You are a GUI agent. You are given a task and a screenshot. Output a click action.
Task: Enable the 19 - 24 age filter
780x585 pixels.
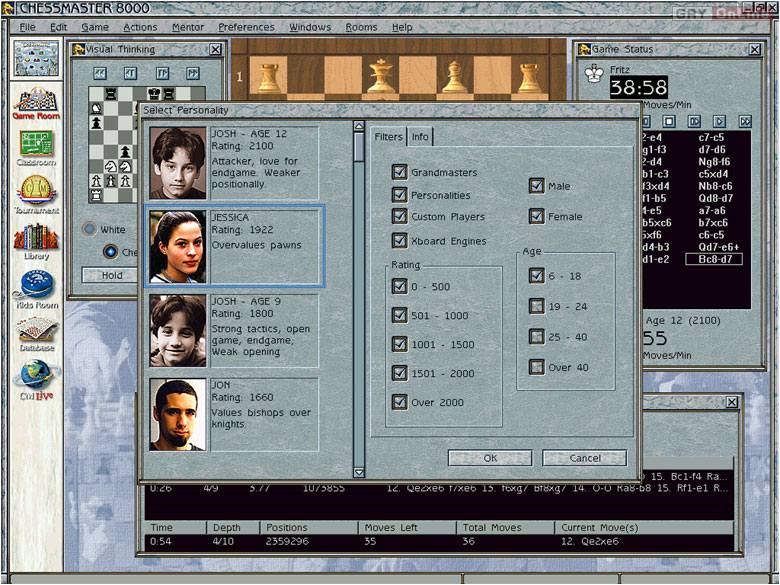pos(537,307)
